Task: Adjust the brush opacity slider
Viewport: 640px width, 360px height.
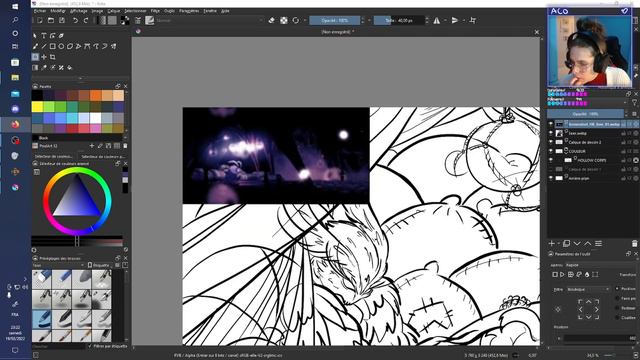Action: [334, 20]
